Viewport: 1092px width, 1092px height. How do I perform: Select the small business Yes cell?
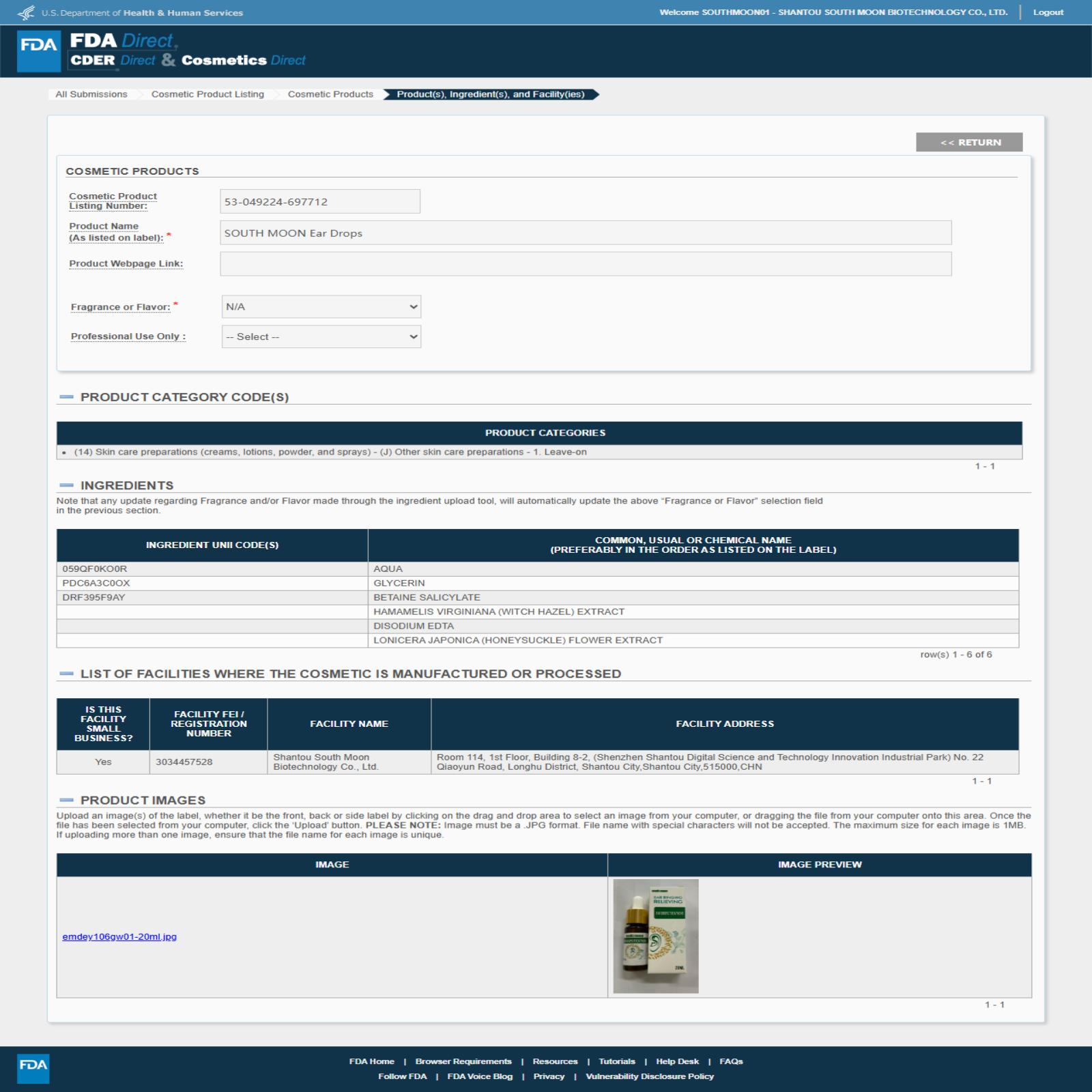[x=103, y=762]
